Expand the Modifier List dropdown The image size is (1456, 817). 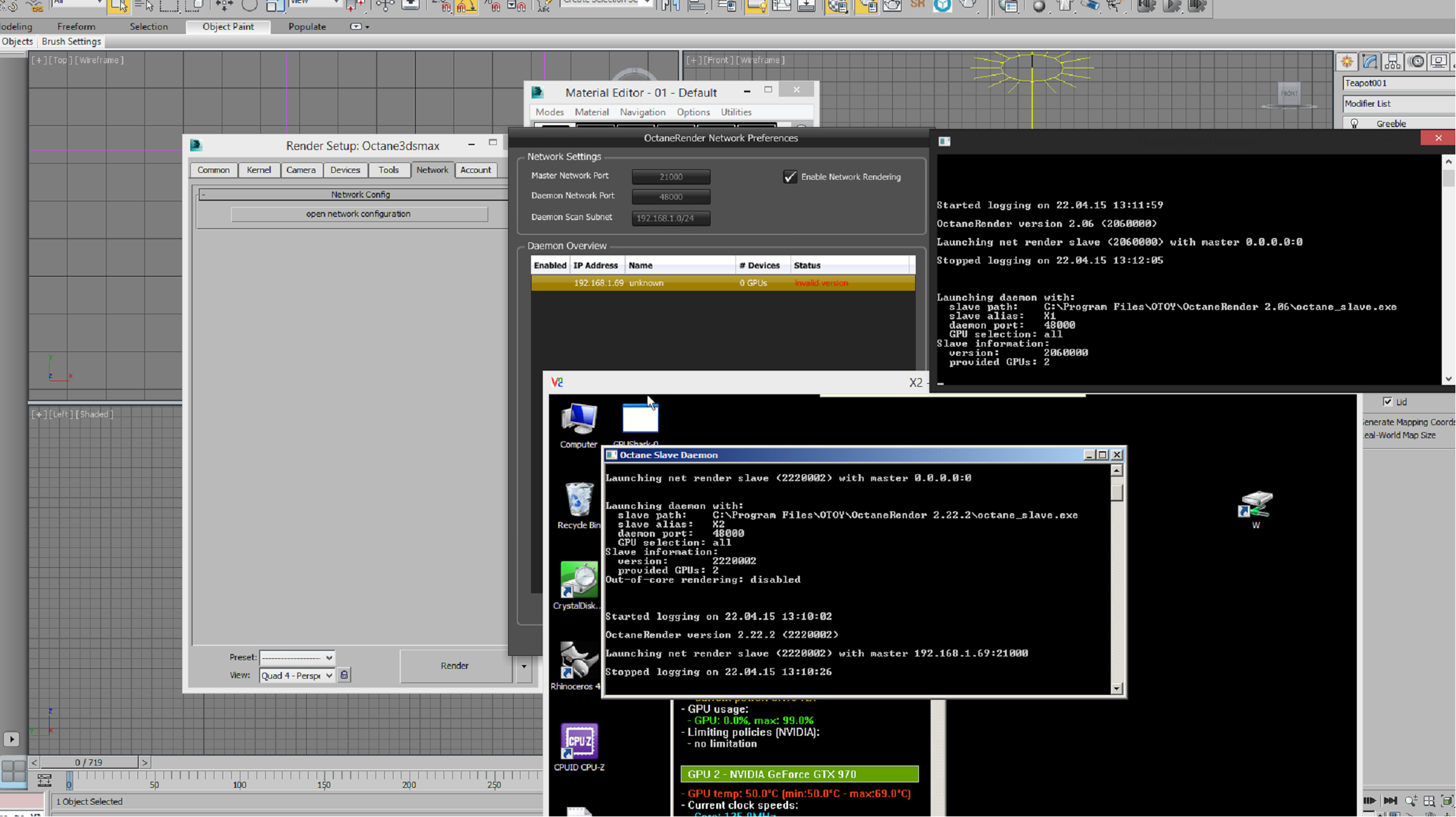1398,104
